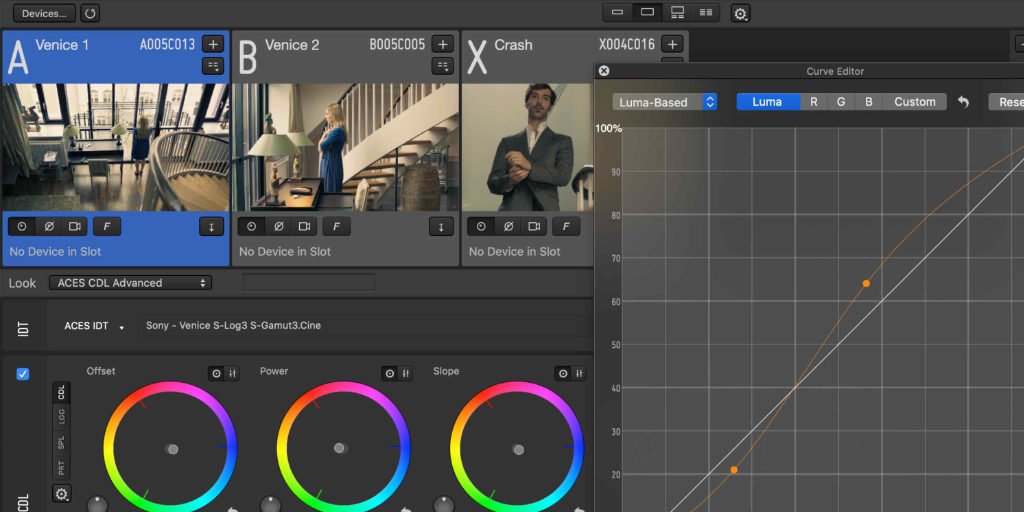Select the LGG vertical tab
1024x512 pixels.
[x=61, y=416]
